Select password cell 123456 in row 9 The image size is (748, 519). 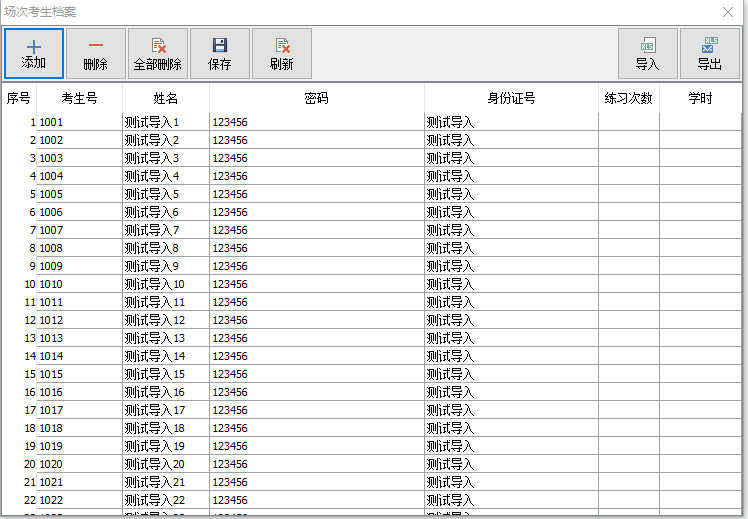[x=317, y=266]
